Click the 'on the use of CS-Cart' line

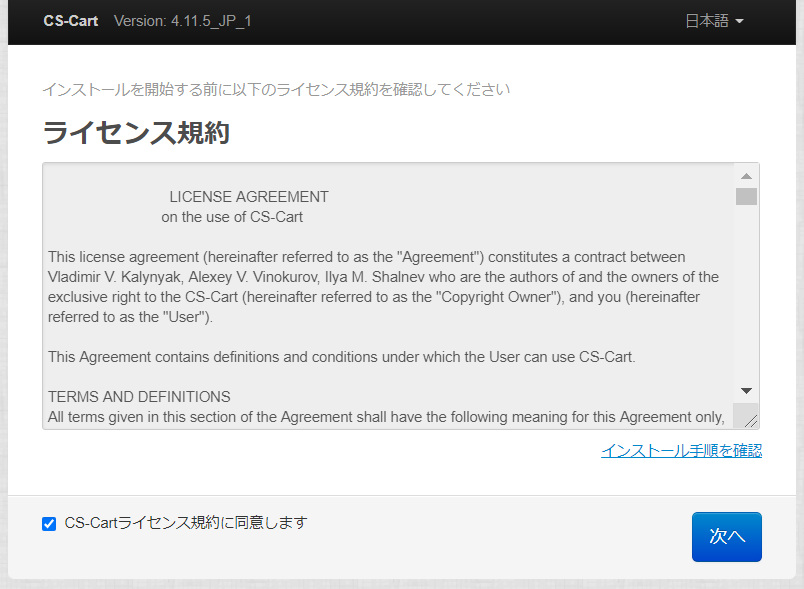point(232,217)
